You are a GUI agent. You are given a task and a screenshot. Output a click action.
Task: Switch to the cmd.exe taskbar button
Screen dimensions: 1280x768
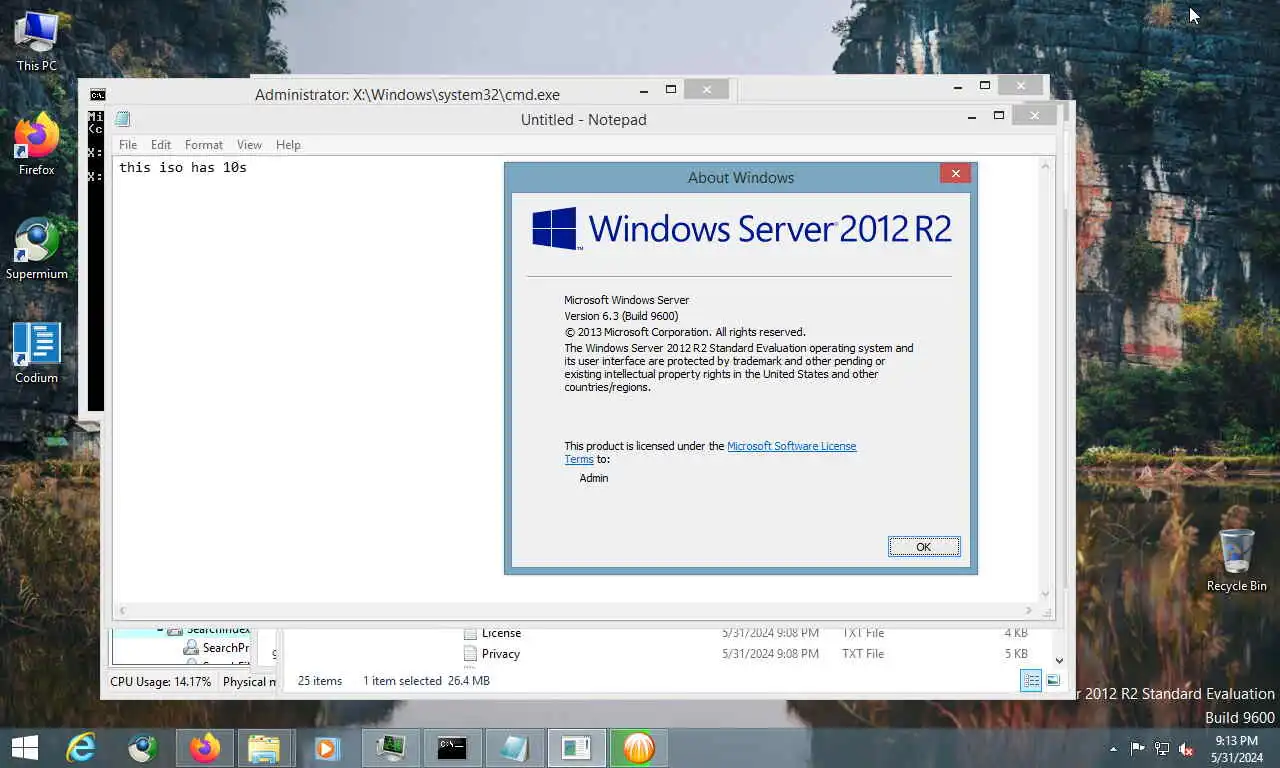452,748
